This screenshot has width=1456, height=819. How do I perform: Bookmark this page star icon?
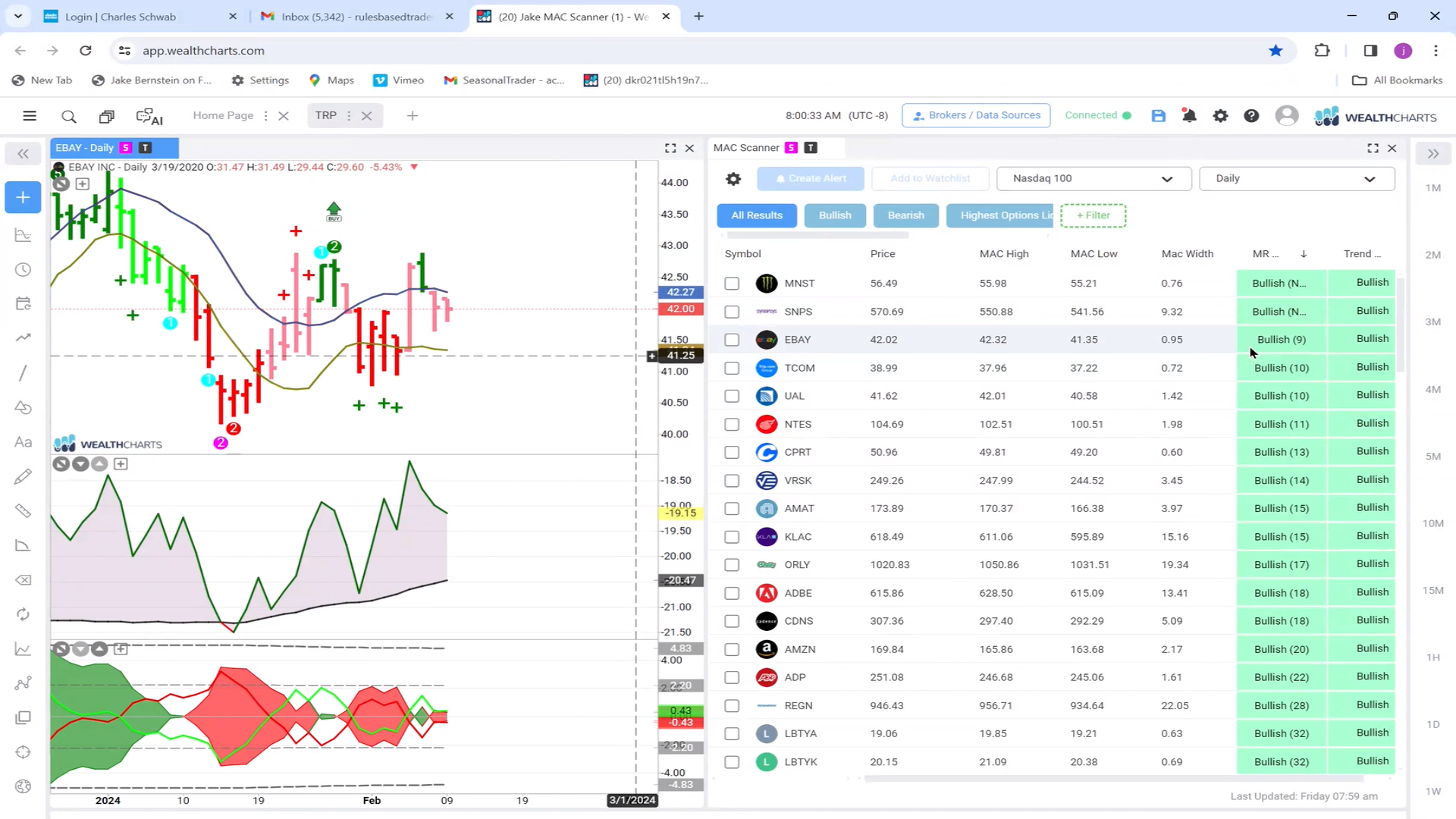[x=1276, y=51]
